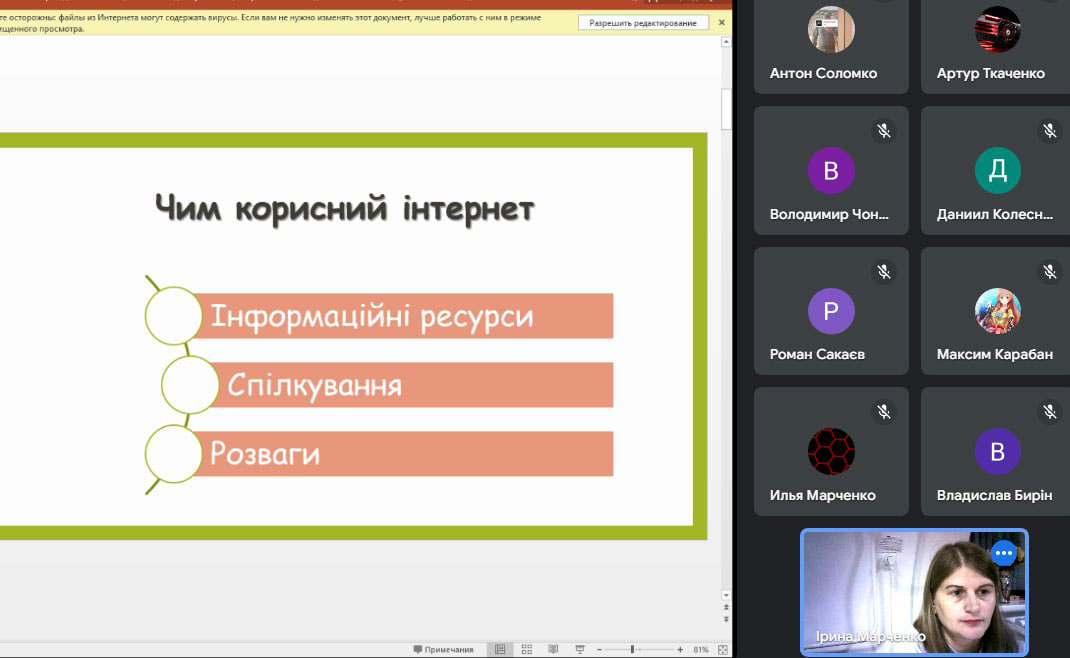
Task: Click muted mic icon on Илья Марченко tile
Action: [884, 412]
